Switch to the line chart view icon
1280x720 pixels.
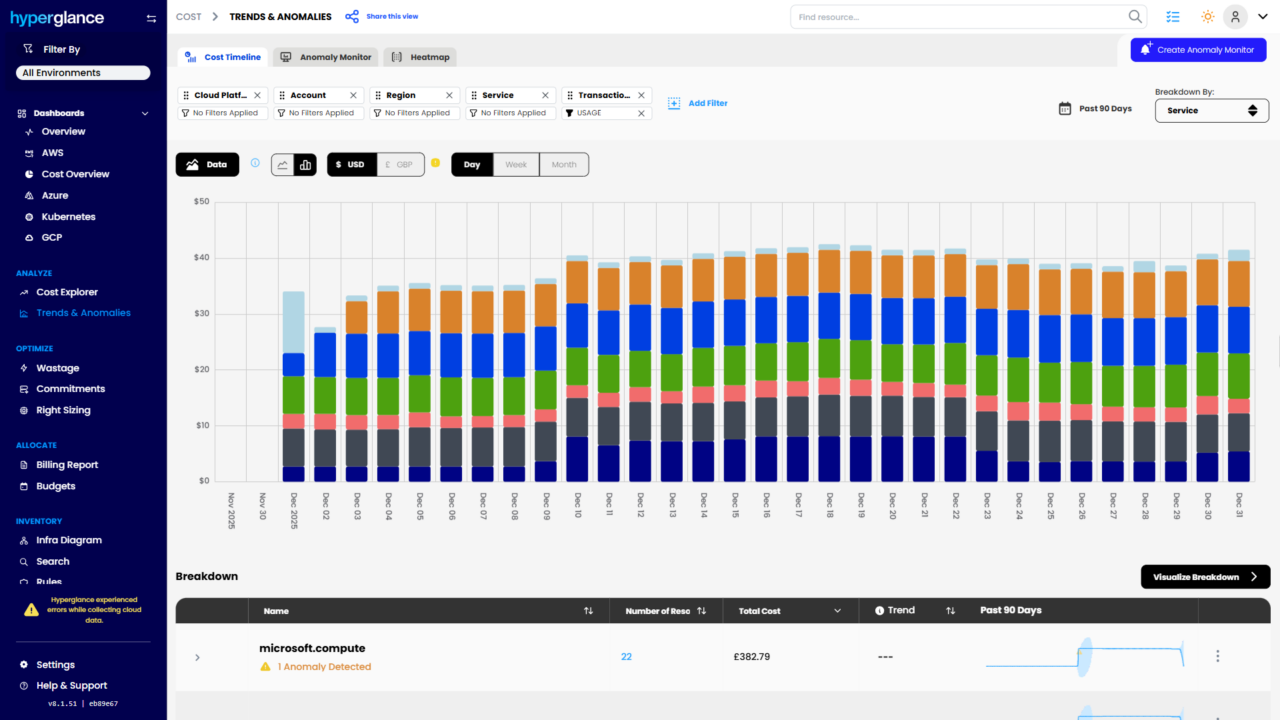(x=283, y=165)
